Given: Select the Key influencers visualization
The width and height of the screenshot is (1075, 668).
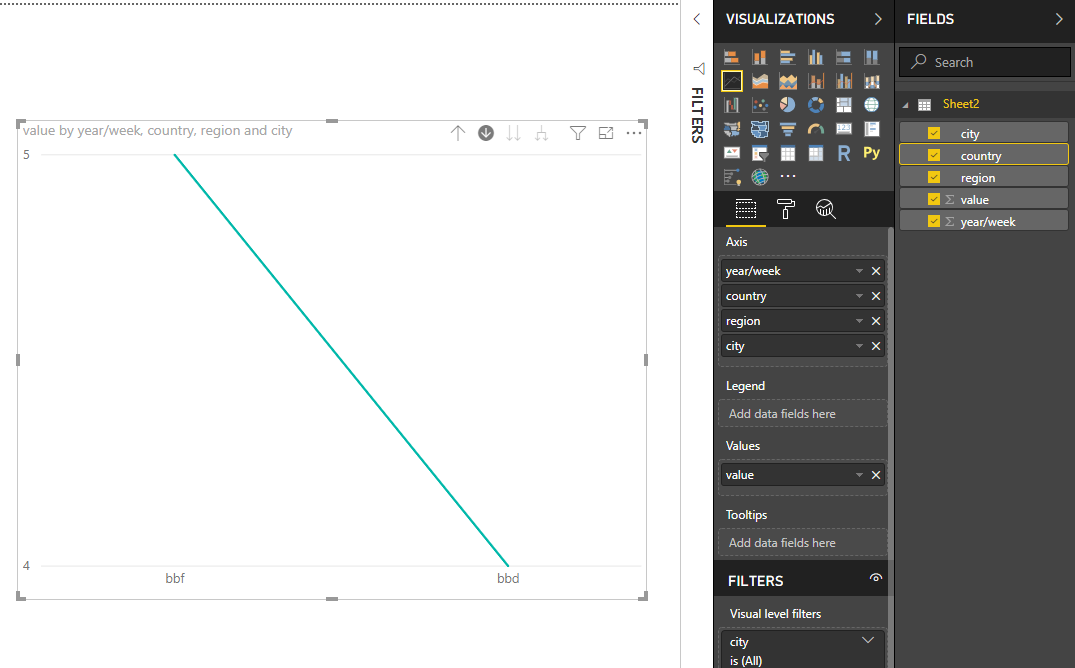Looking at the screenshot, I should 732,177.
